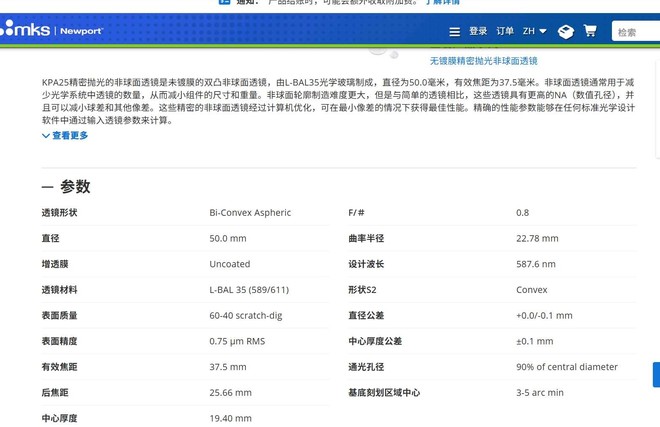Image resolution: width=660 pixels, height=427 pixels.
Task: Select the 19.40 mm value
Action: 231,418
